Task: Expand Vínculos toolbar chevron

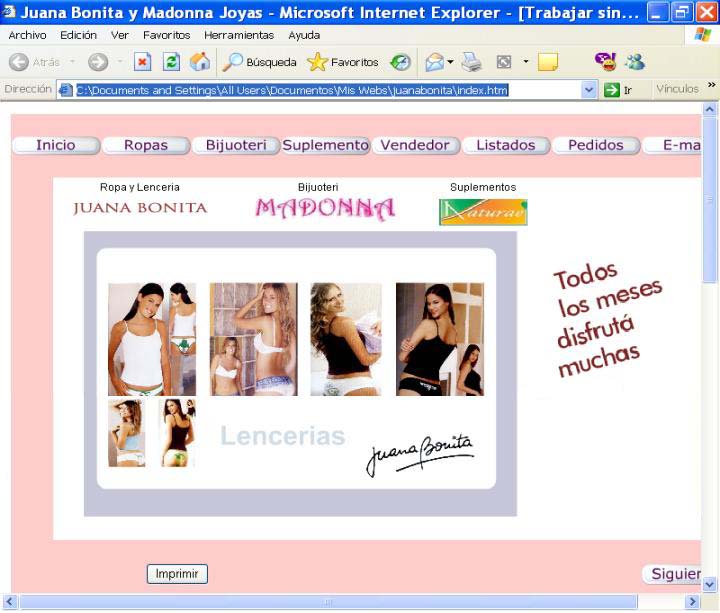Action: (x=712, y=85)
